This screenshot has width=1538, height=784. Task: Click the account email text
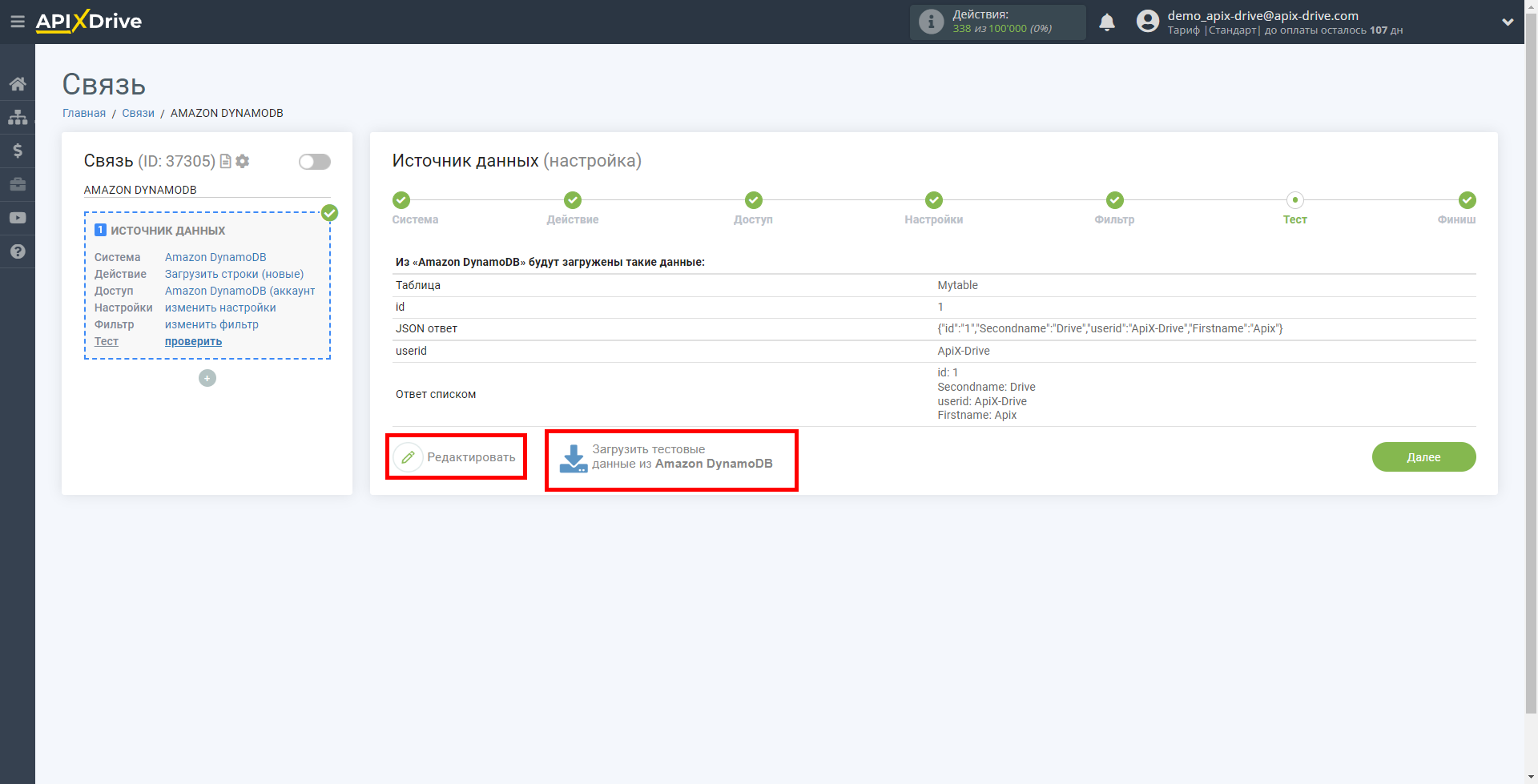tap(1262, 15)
